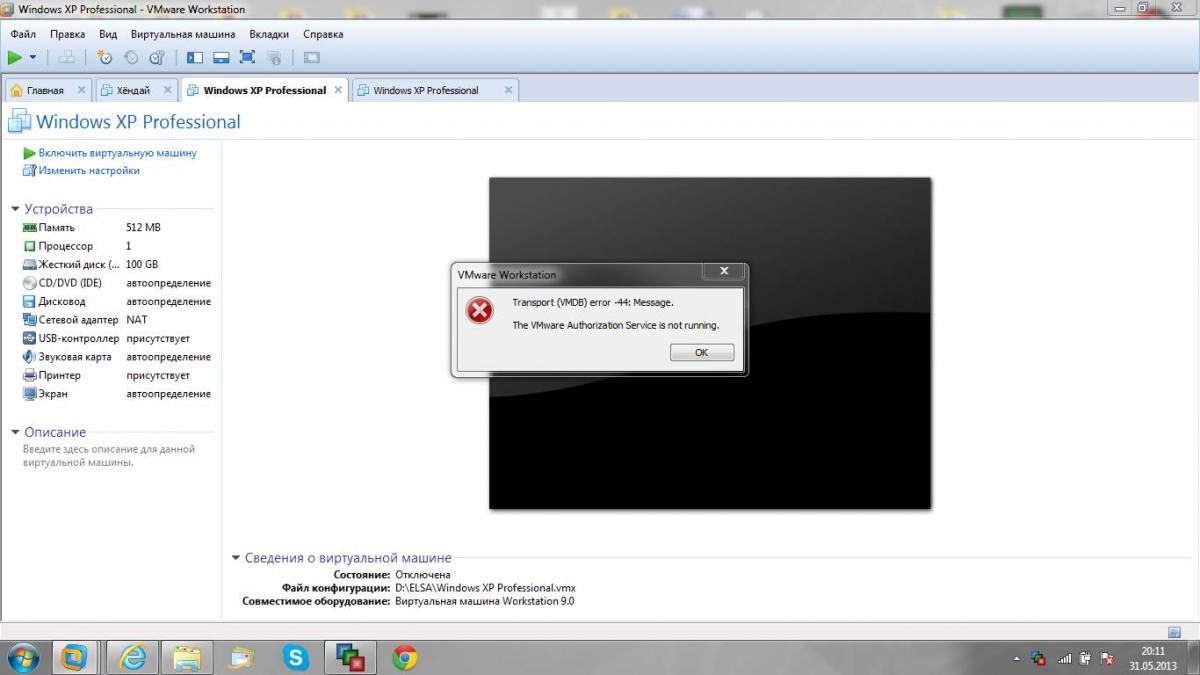Screen dimensions: 1200x675
Task: Toggle the library sidebar toolbar icon
Action: point(195,58)
